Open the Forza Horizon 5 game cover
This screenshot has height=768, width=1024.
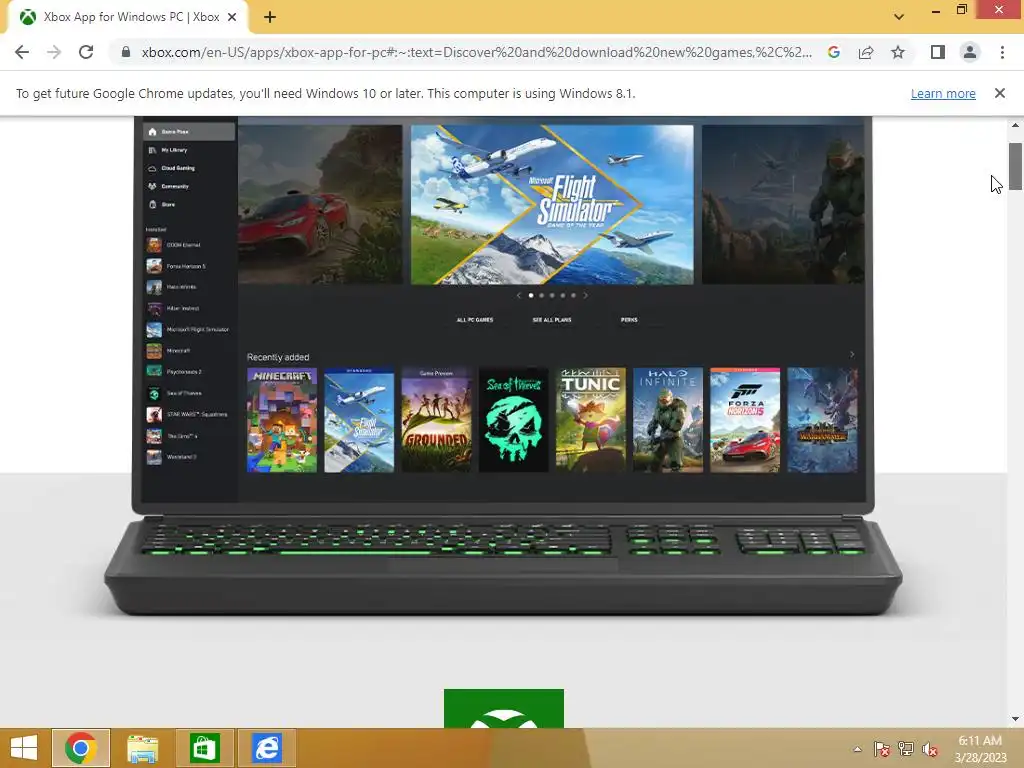pos(745,420)
